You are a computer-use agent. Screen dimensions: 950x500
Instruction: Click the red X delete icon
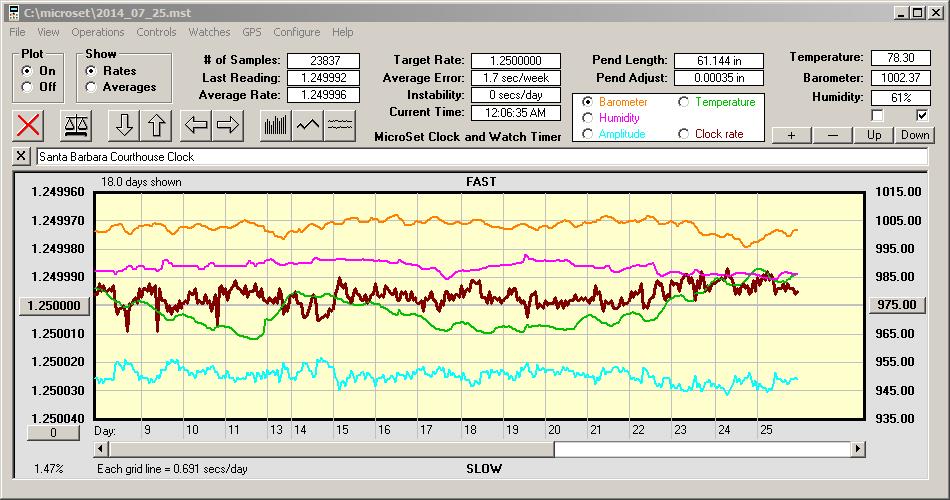pyautogui.click(x=28, y=125)
